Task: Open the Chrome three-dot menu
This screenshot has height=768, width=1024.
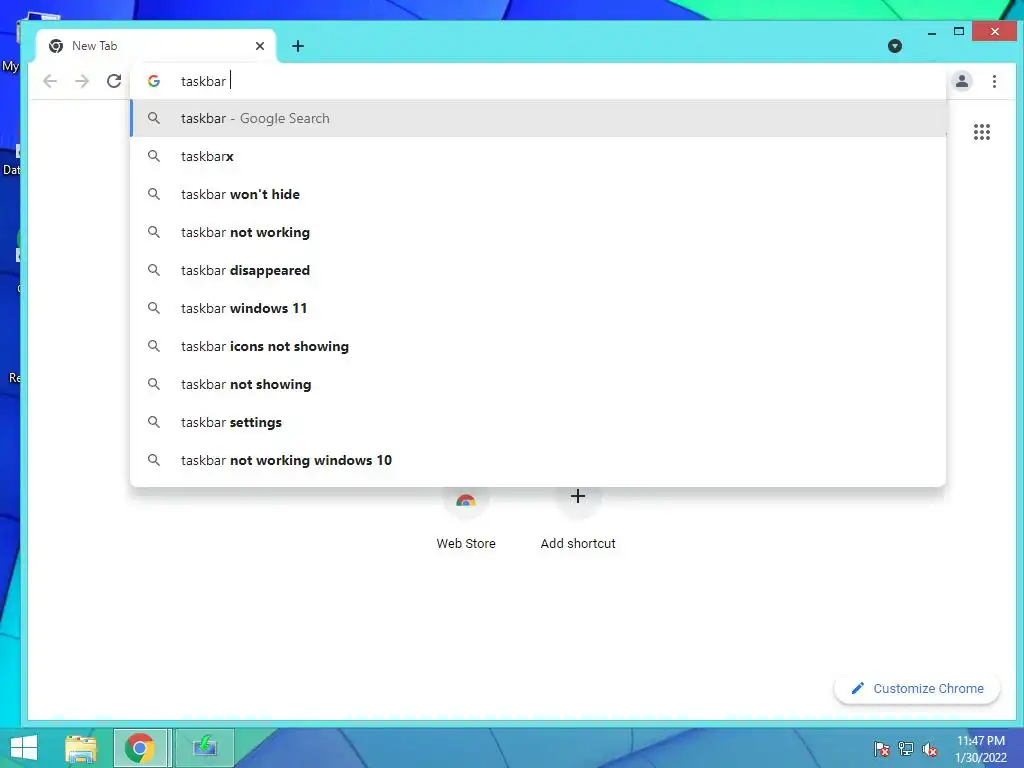Action: click(x=994, y=81)
